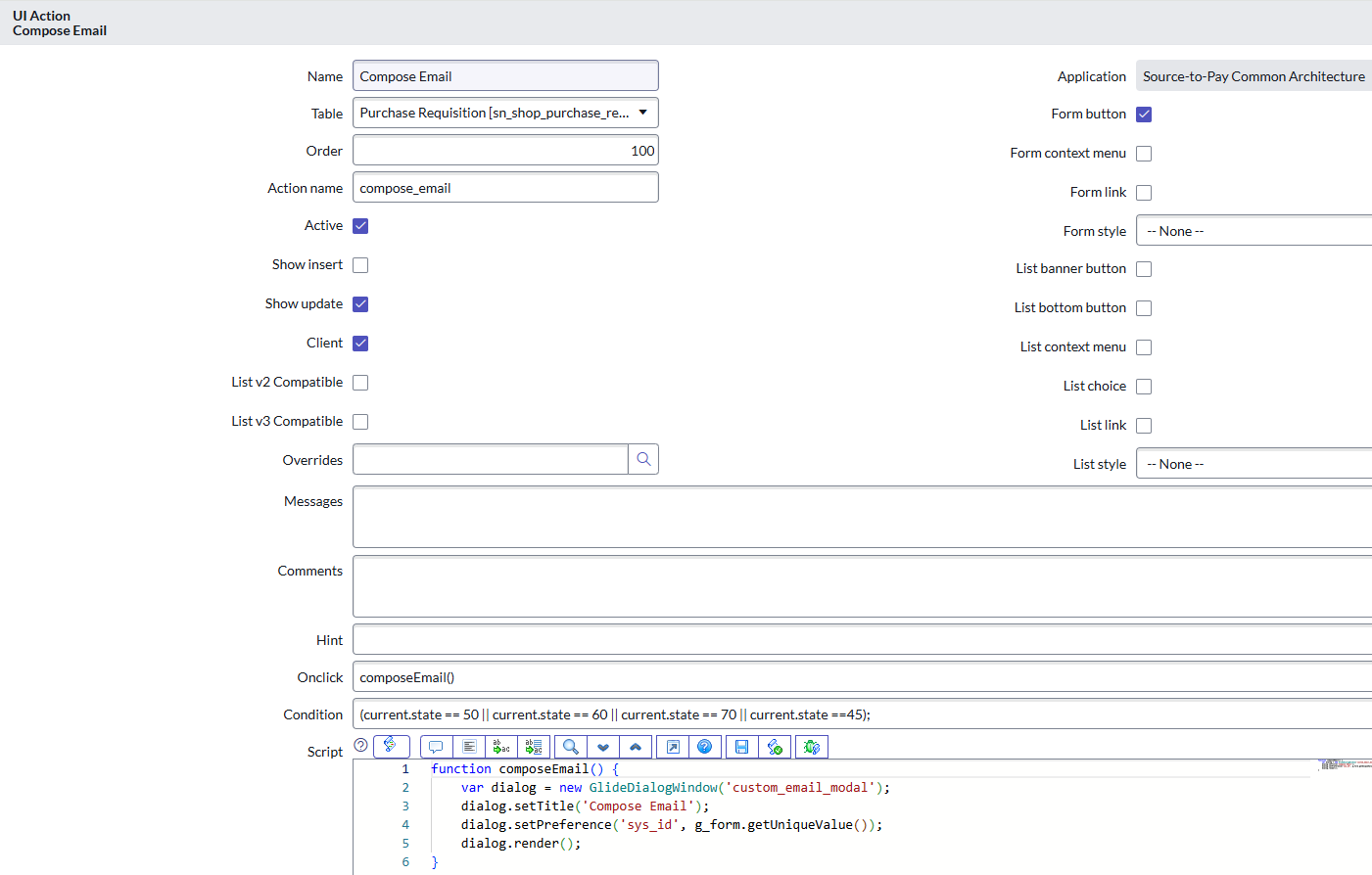Click the find previous up-chevron icon
Viewport: 1372px width, 875px height.
(x=636, y=747)
